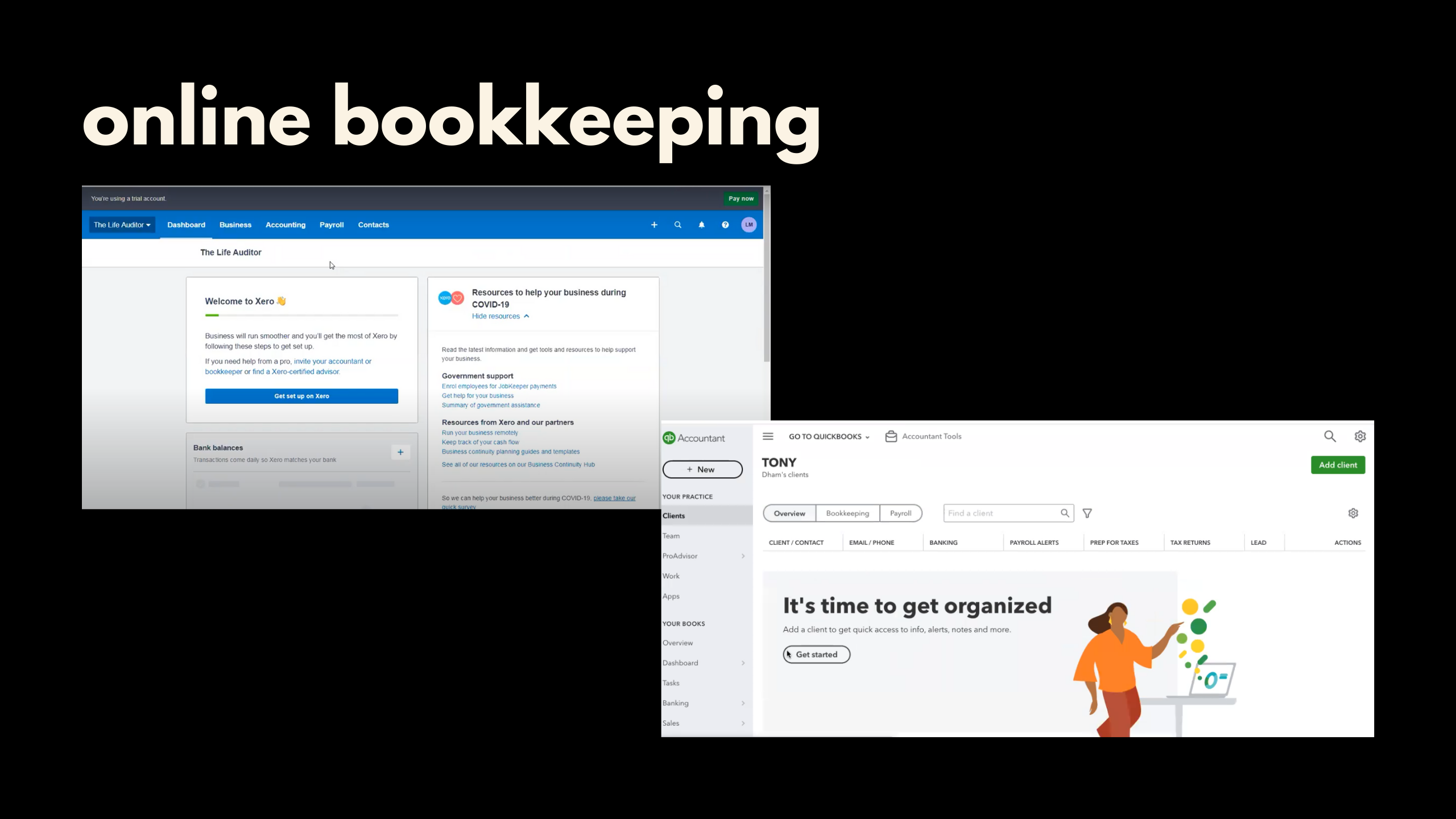Open QuickBooks top-right settings gear
Screen dimensions: 1456x819
(x=1360, y=436)
